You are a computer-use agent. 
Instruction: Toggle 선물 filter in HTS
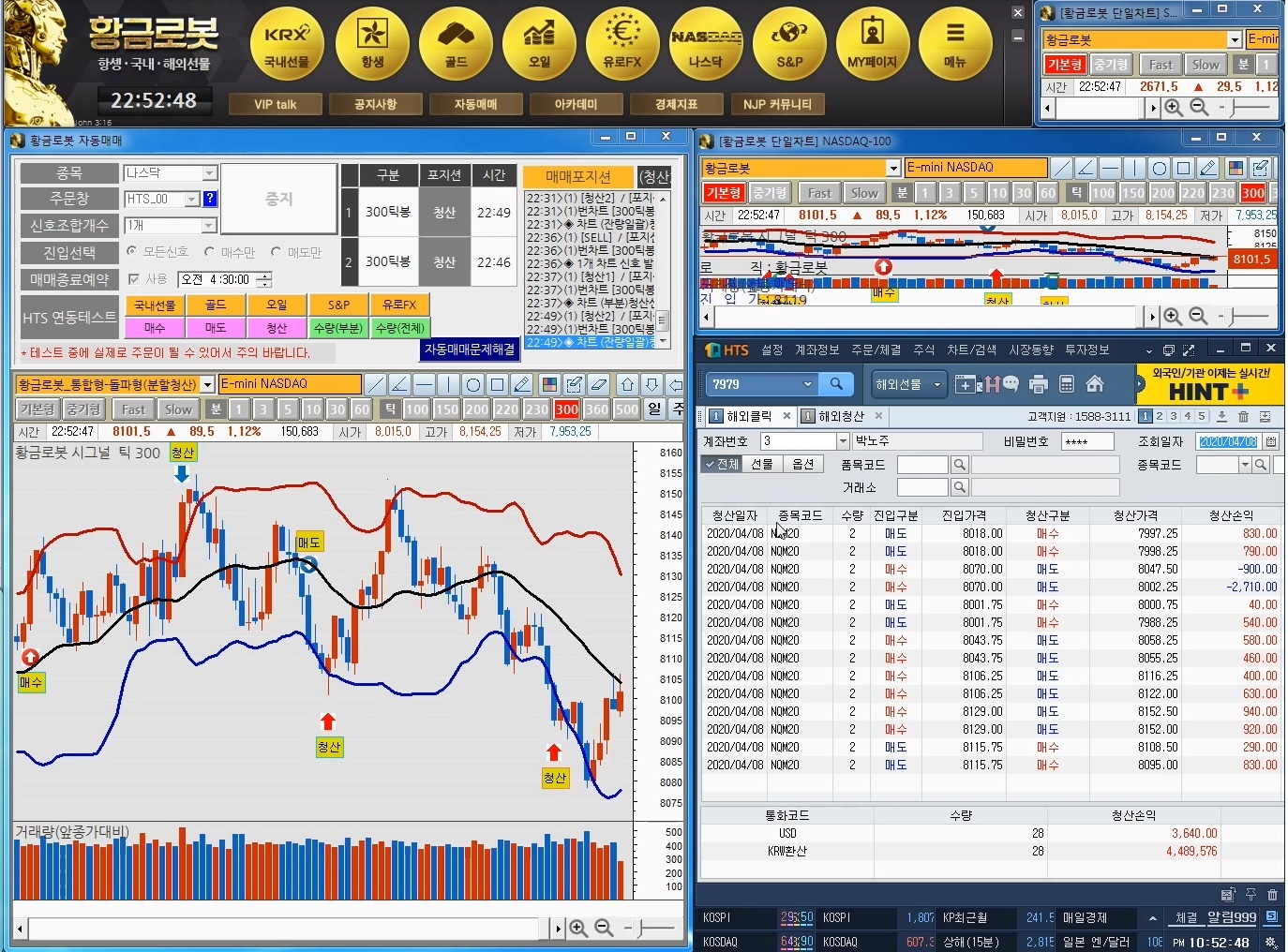[762, 464]
